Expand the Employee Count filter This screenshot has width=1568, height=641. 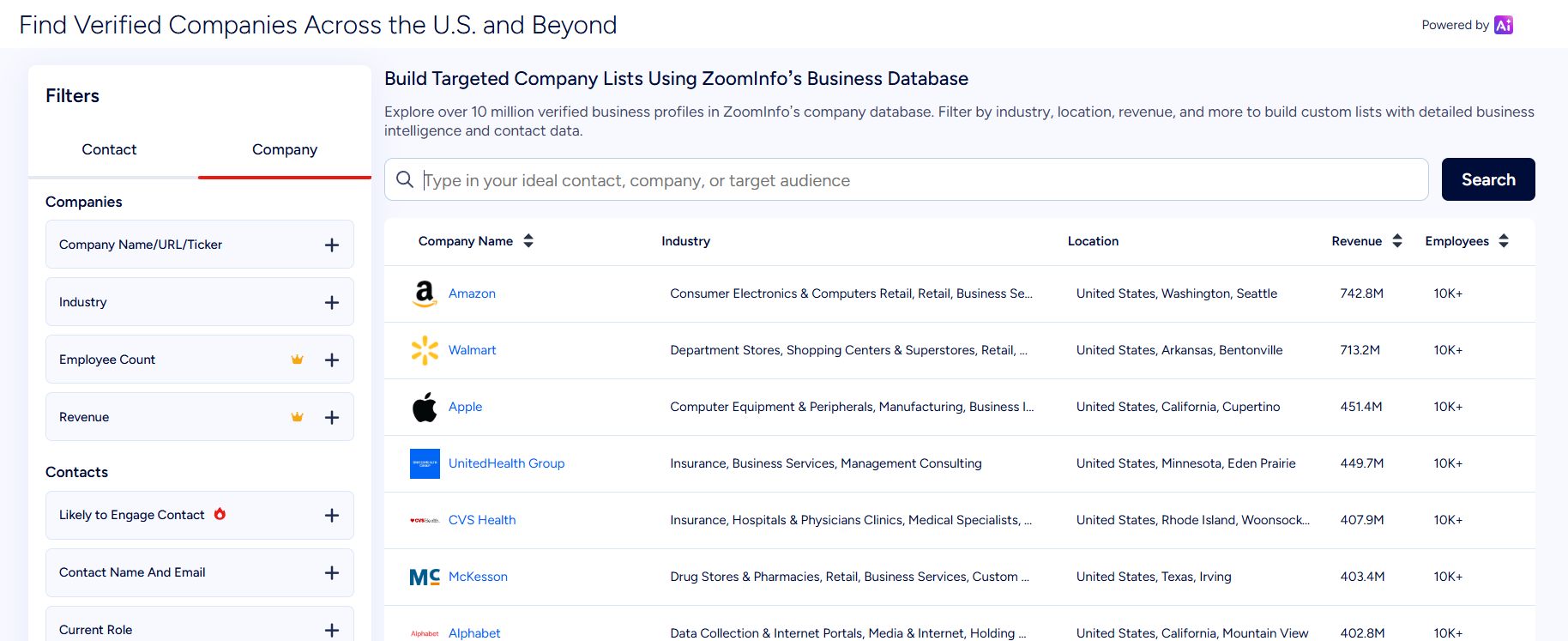point(332,360)
